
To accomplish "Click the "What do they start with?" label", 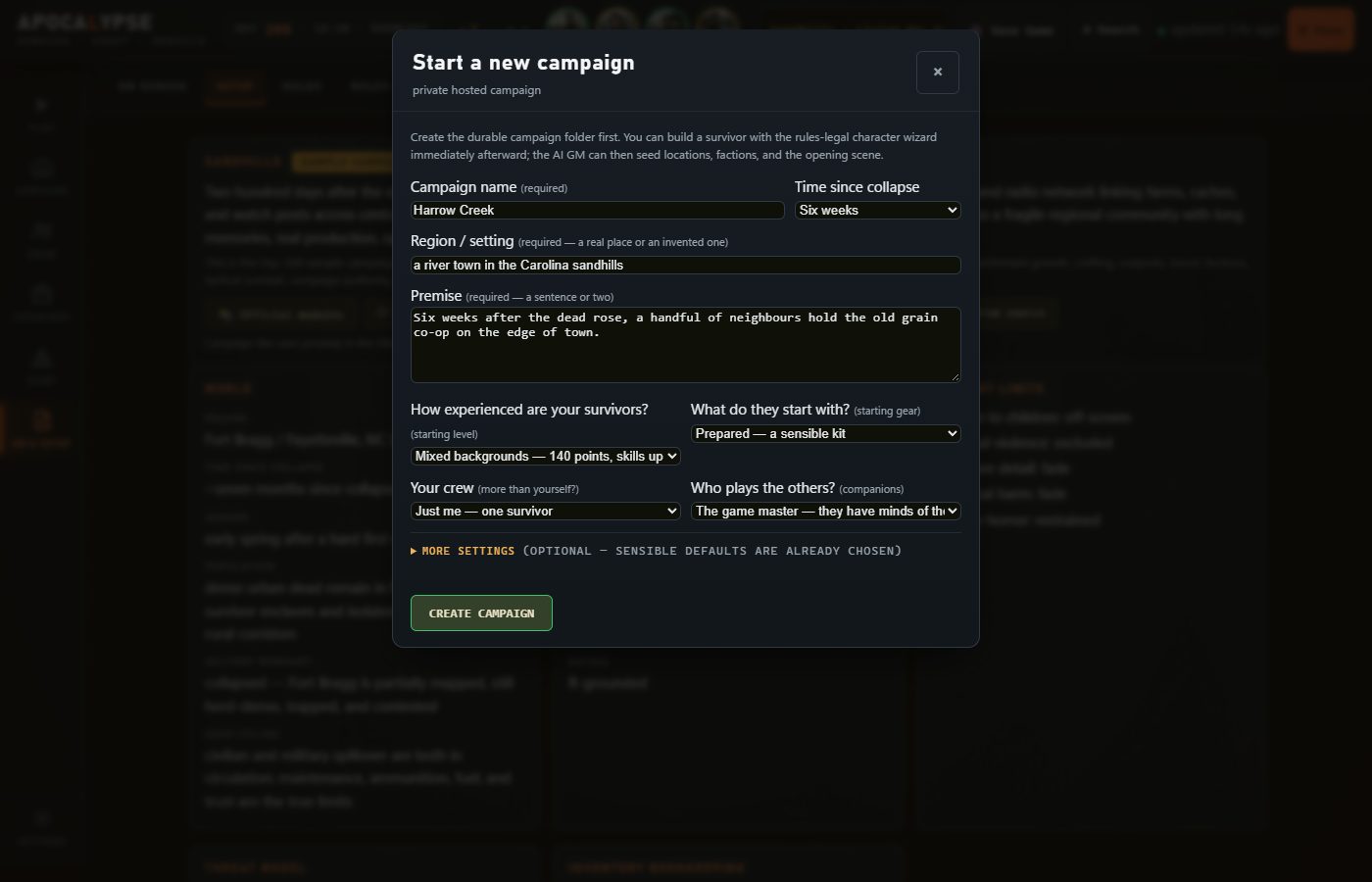I will tap(770, 410).
